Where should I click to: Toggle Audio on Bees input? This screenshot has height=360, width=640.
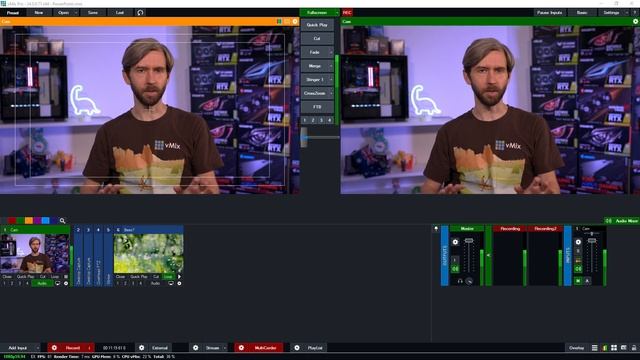pos(156,283)
